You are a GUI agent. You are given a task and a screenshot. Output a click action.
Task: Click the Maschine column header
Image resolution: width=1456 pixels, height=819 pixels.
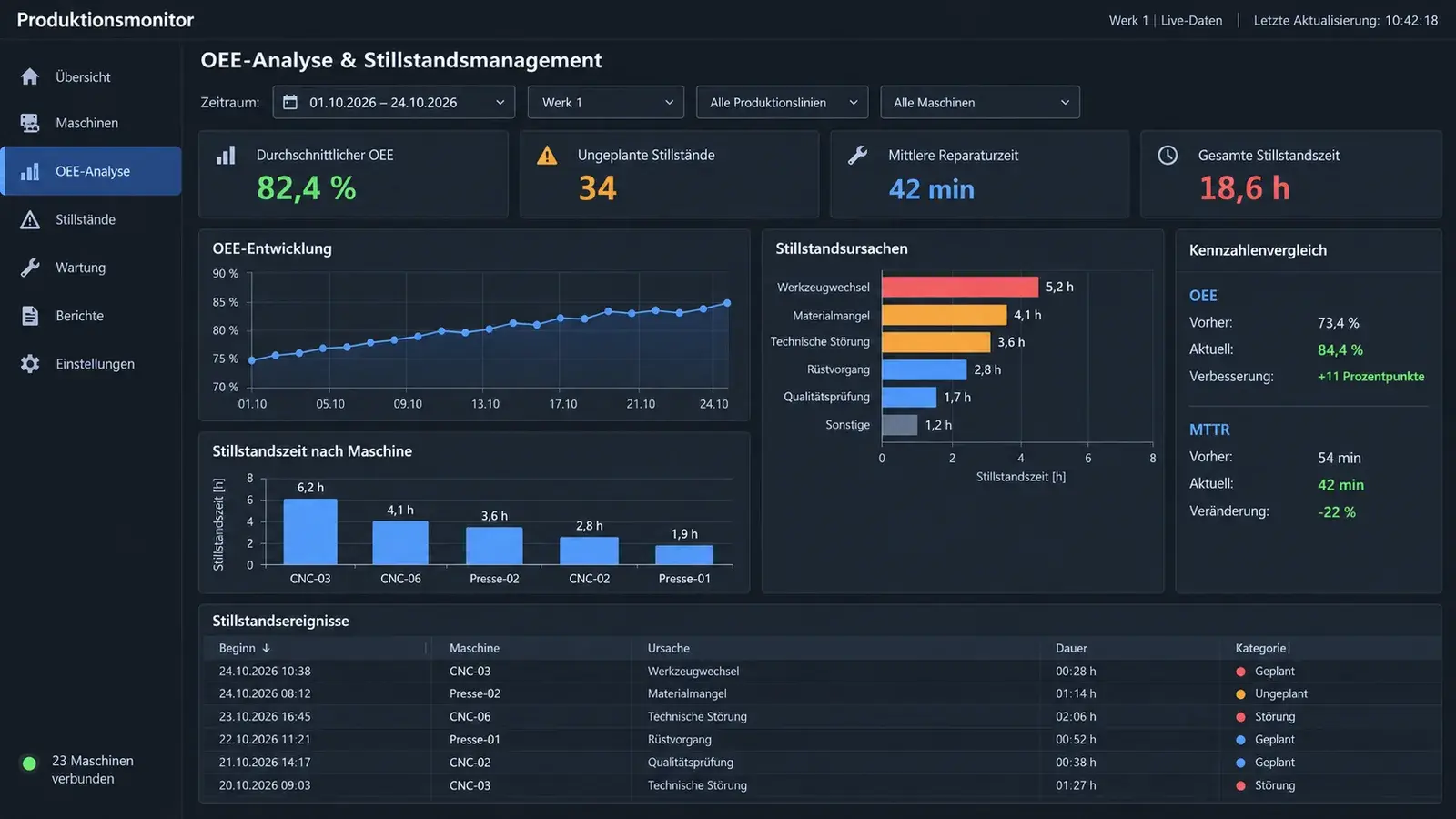click(x=474, y=648)
